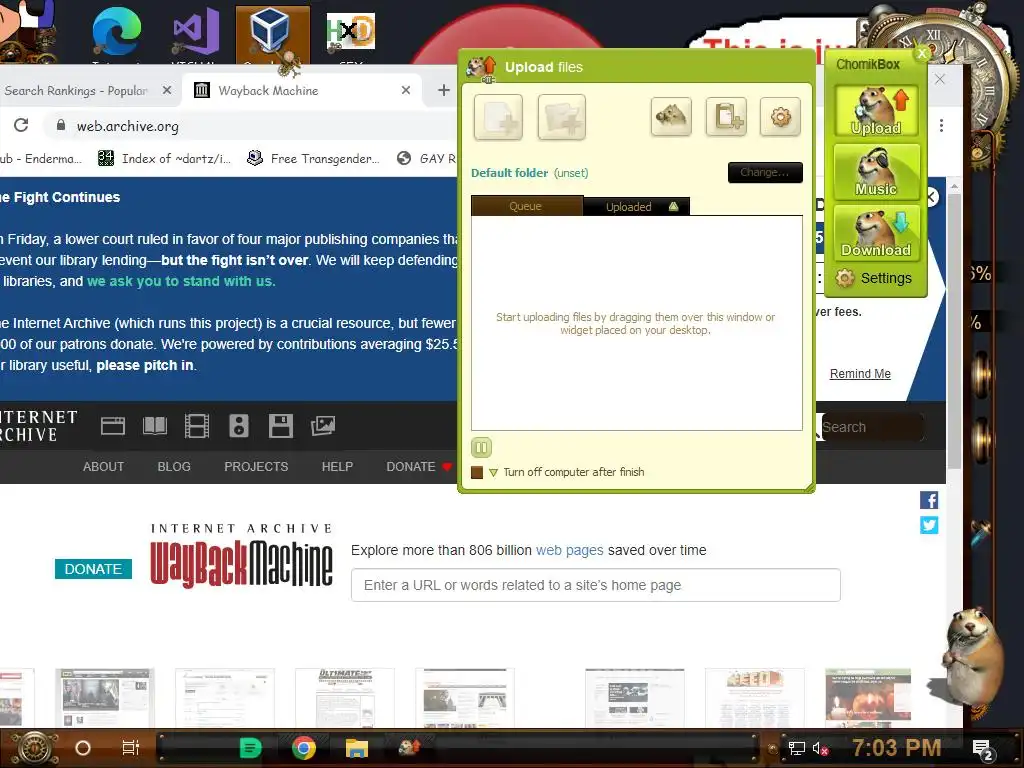
Task: Select the Wayback Machine browser tab
Action: pos(302,90)
